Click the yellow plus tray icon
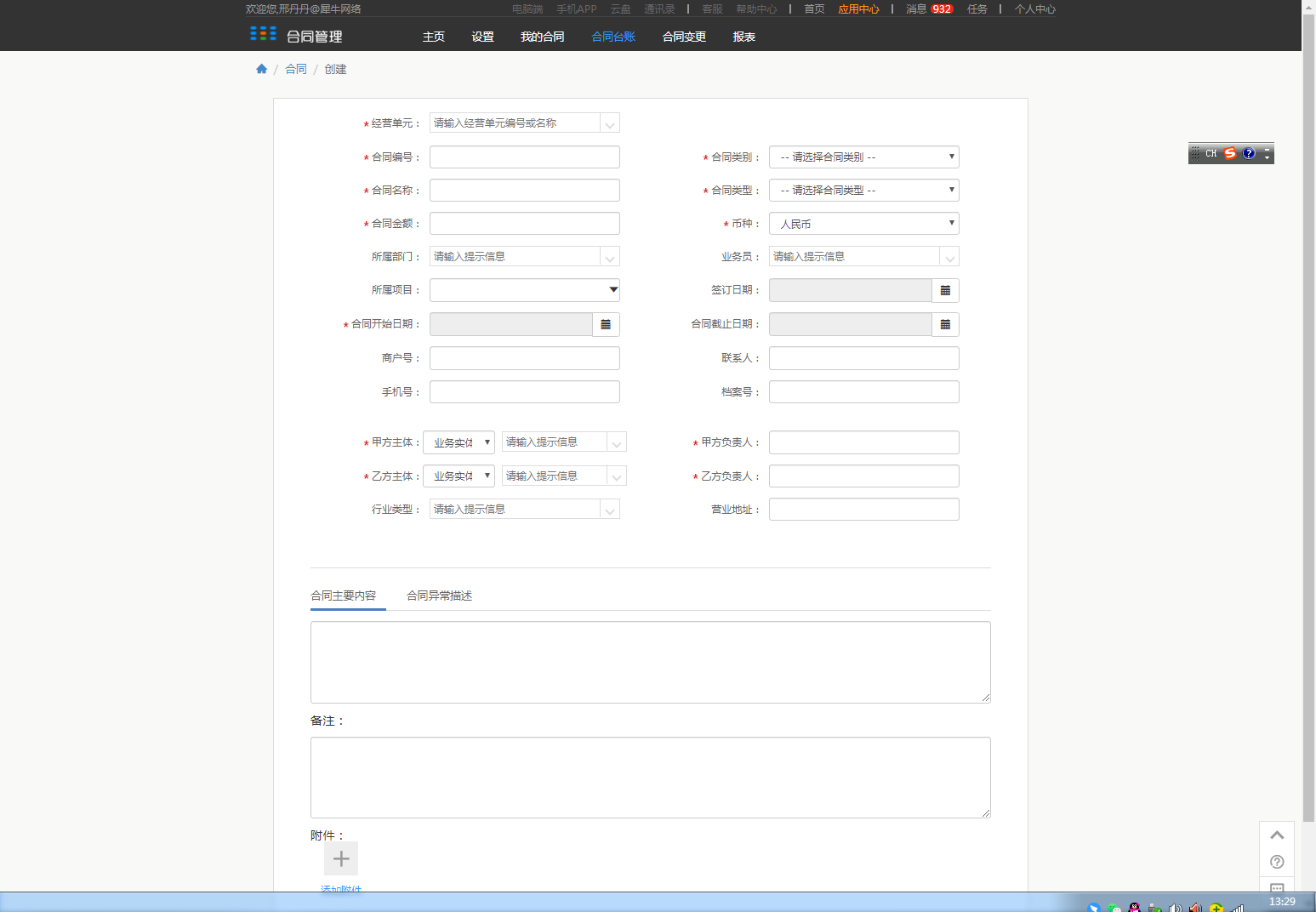The width and height of the screenshot is (1316, 912). [1216, 908]
